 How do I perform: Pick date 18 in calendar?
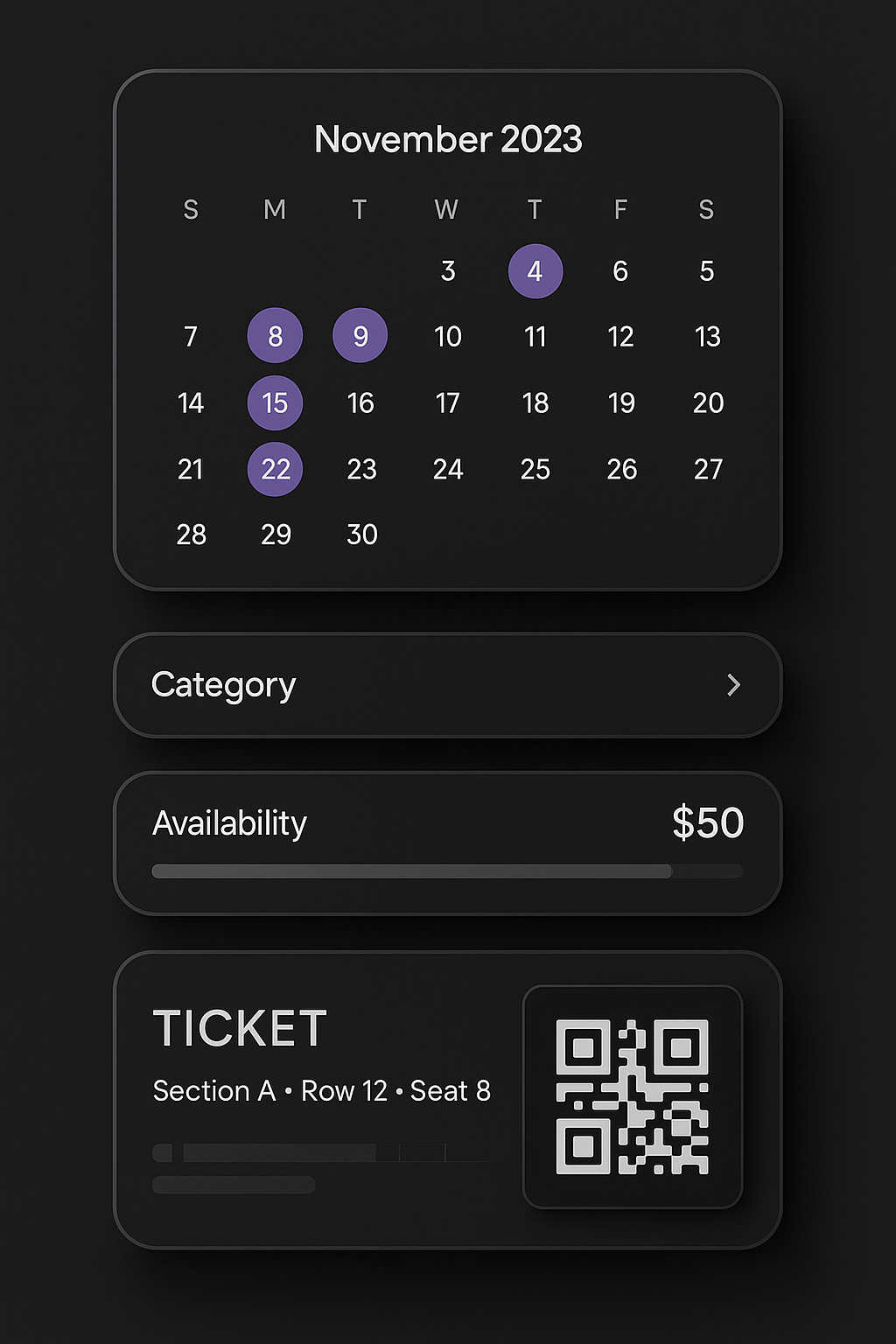tap(535, 403)
